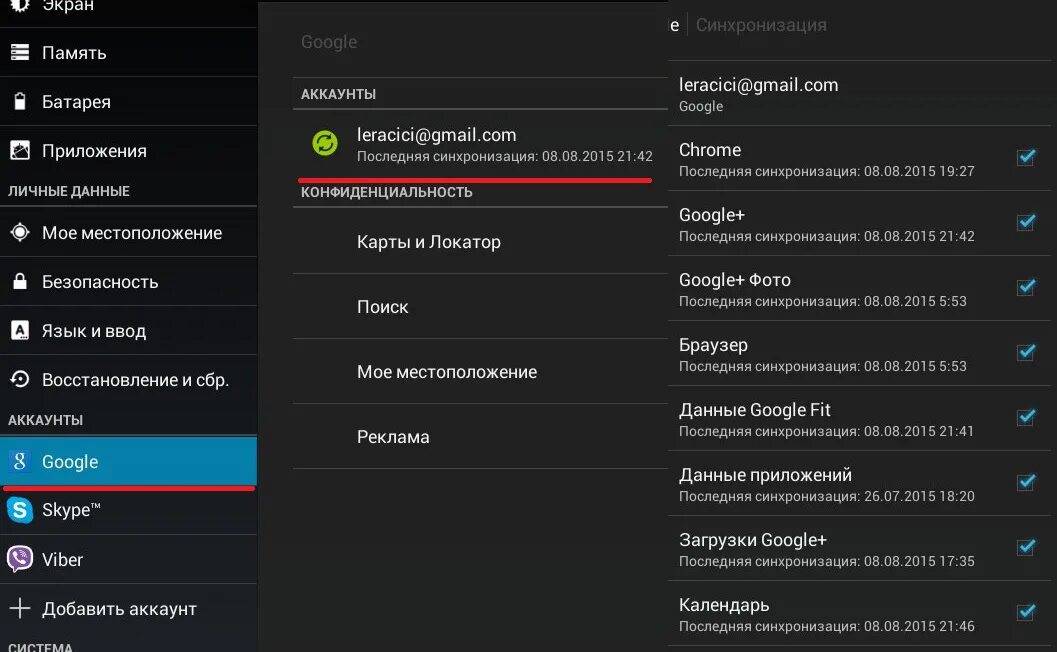Tap Последняя синхронизация: 08.08.2015 19:27 text
Image resolution: width=1057 pixels, height=652 pixels.
[x=826, y=171]
